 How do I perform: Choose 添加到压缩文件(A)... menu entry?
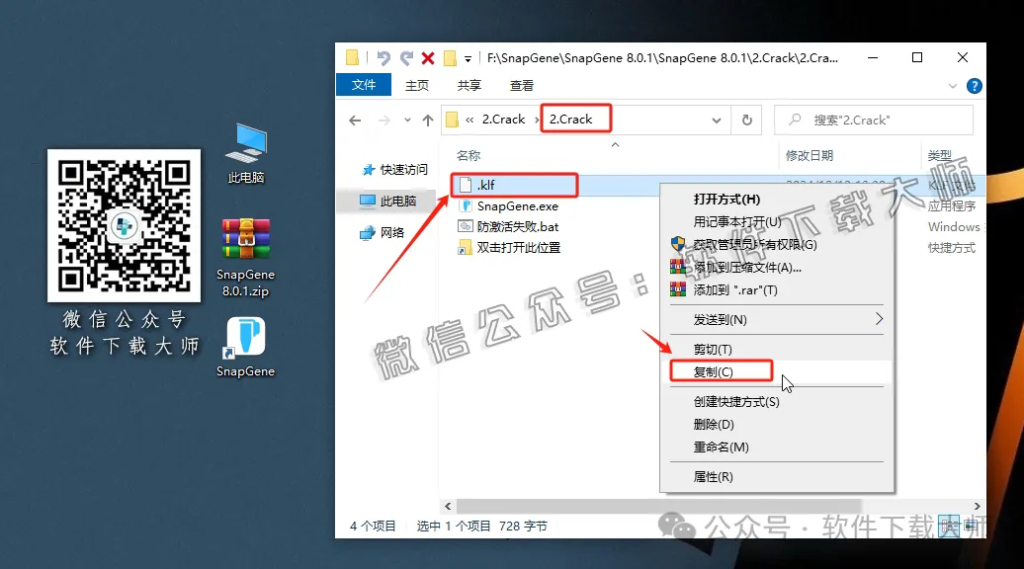click(x=747, y=267)
